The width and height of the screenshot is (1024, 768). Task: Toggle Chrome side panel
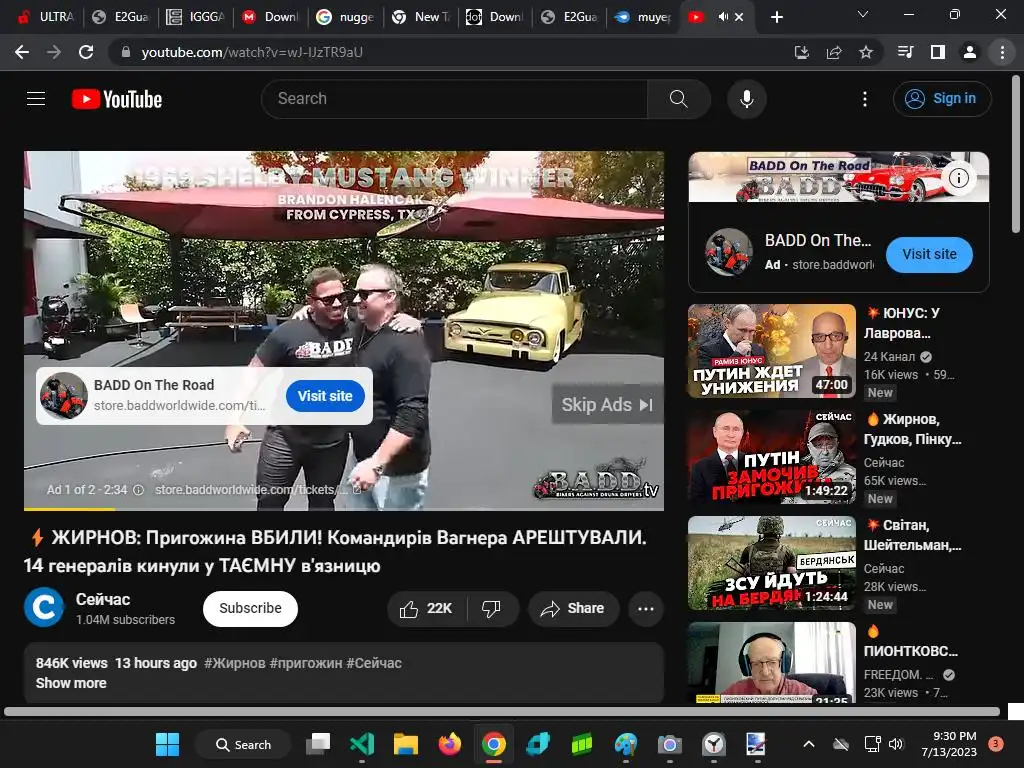coord(938,52)
